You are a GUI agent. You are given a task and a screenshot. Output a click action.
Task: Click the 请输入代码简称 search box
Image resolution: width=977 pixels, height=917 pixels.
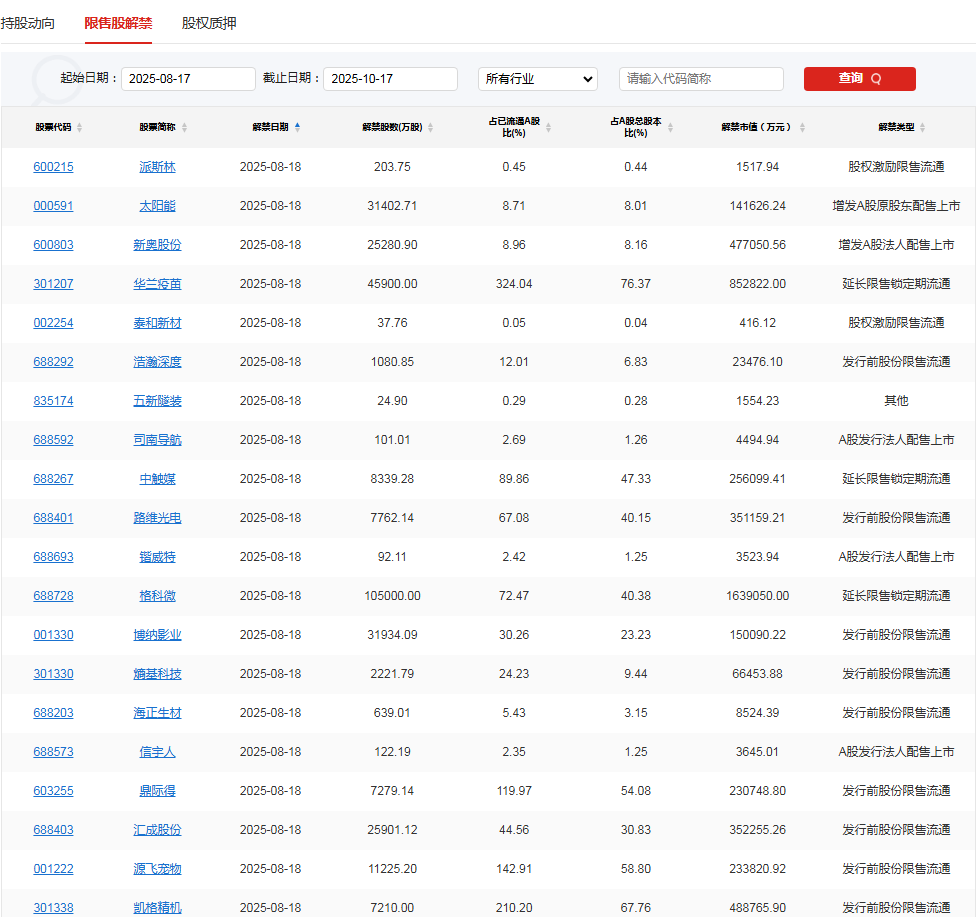click(700, 78)
